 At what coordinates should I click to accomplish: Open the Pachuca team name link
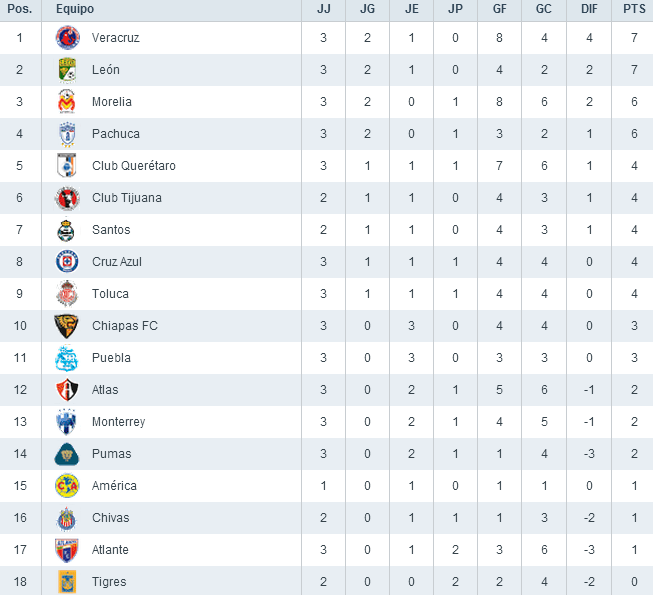pyautogui.click(x=116, y=134)
